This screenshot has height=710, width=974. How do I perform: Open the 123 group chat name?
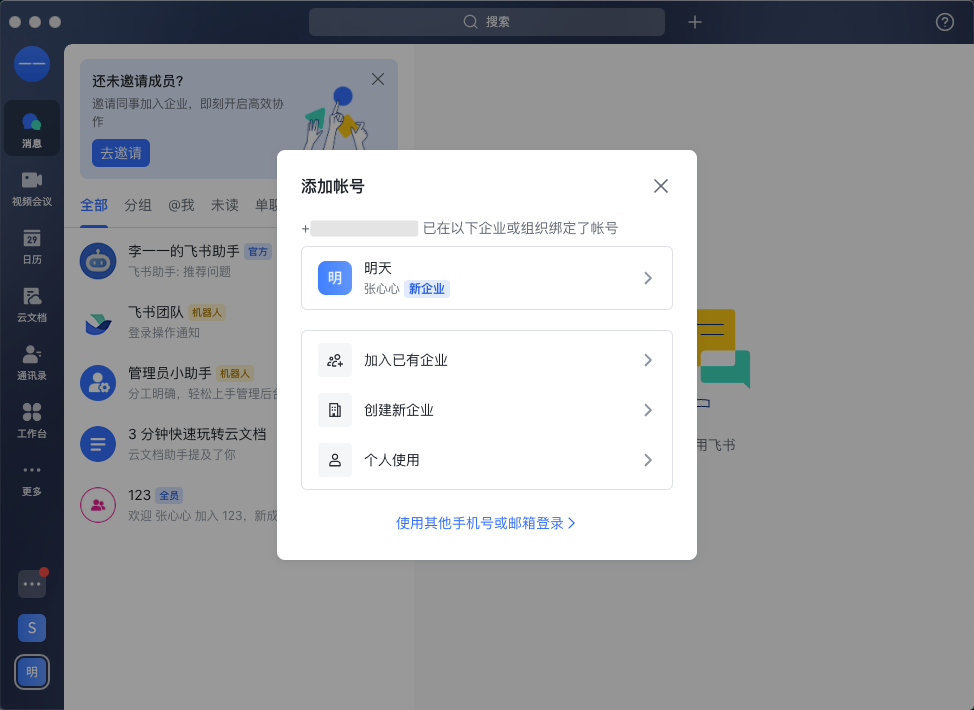point(139,495)
